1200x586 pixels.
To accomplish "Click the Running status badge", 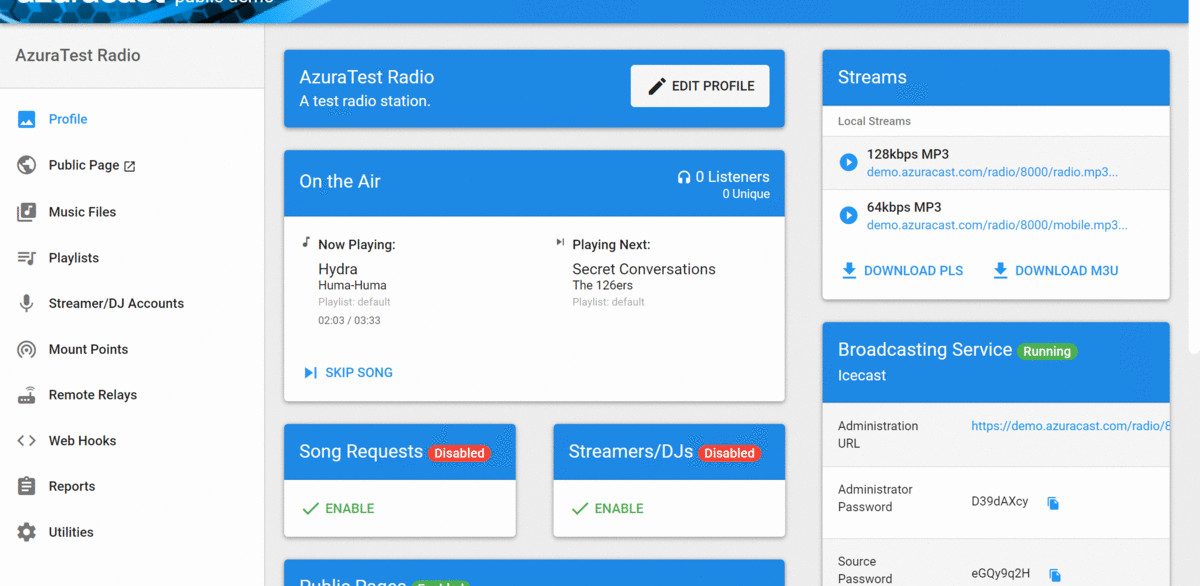I will tap(1047, 352).
